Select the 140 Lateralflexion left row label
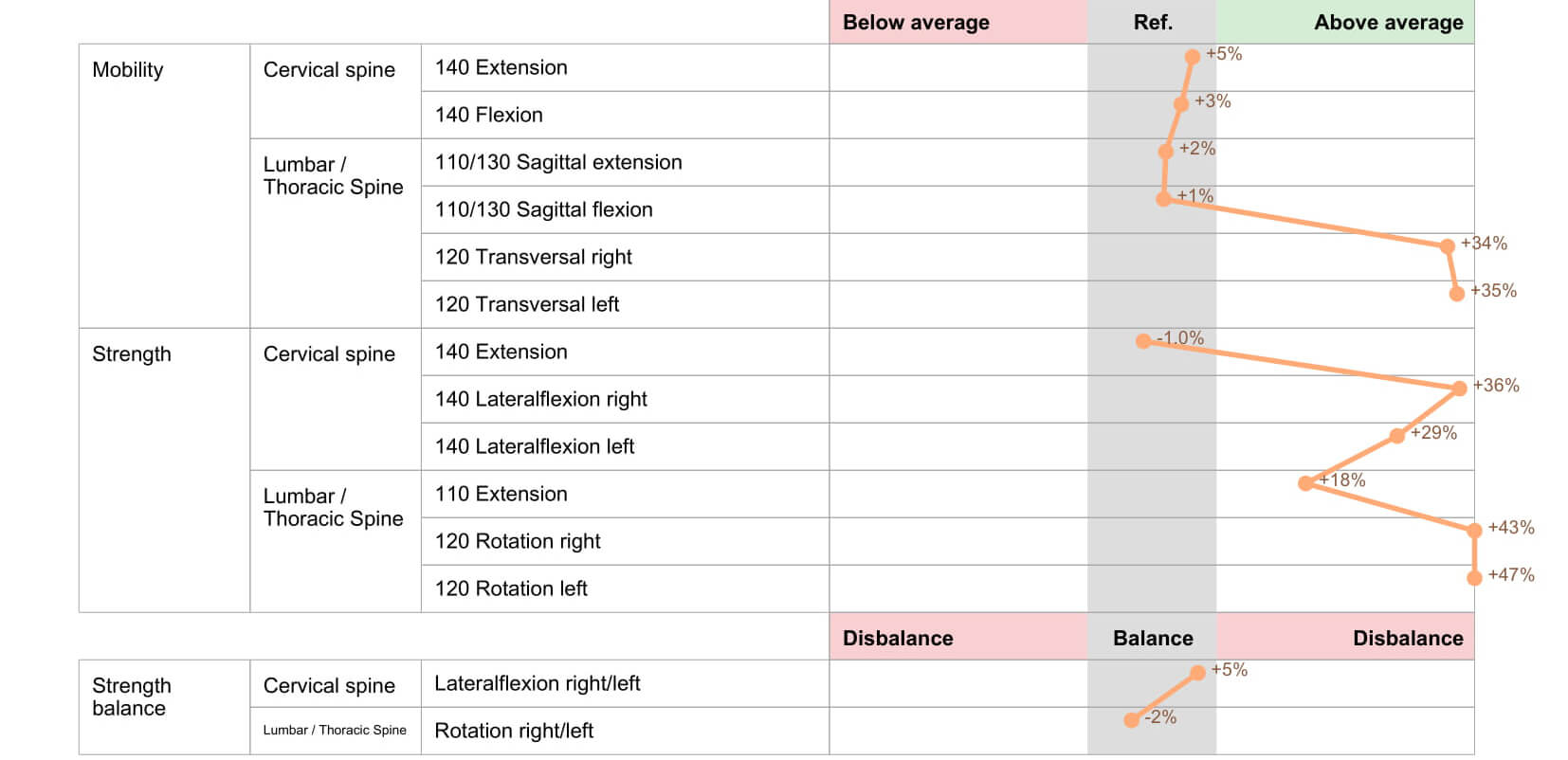This screenshot has height=760, width=1568. pos(534,447)
